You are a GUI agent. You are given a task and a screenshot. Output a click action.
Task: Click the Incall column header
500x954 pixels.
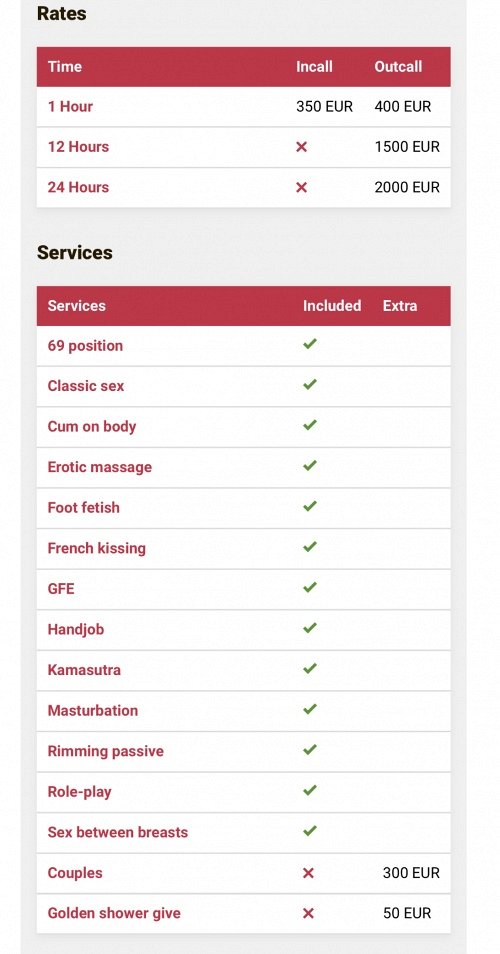(x=314, y=67)
